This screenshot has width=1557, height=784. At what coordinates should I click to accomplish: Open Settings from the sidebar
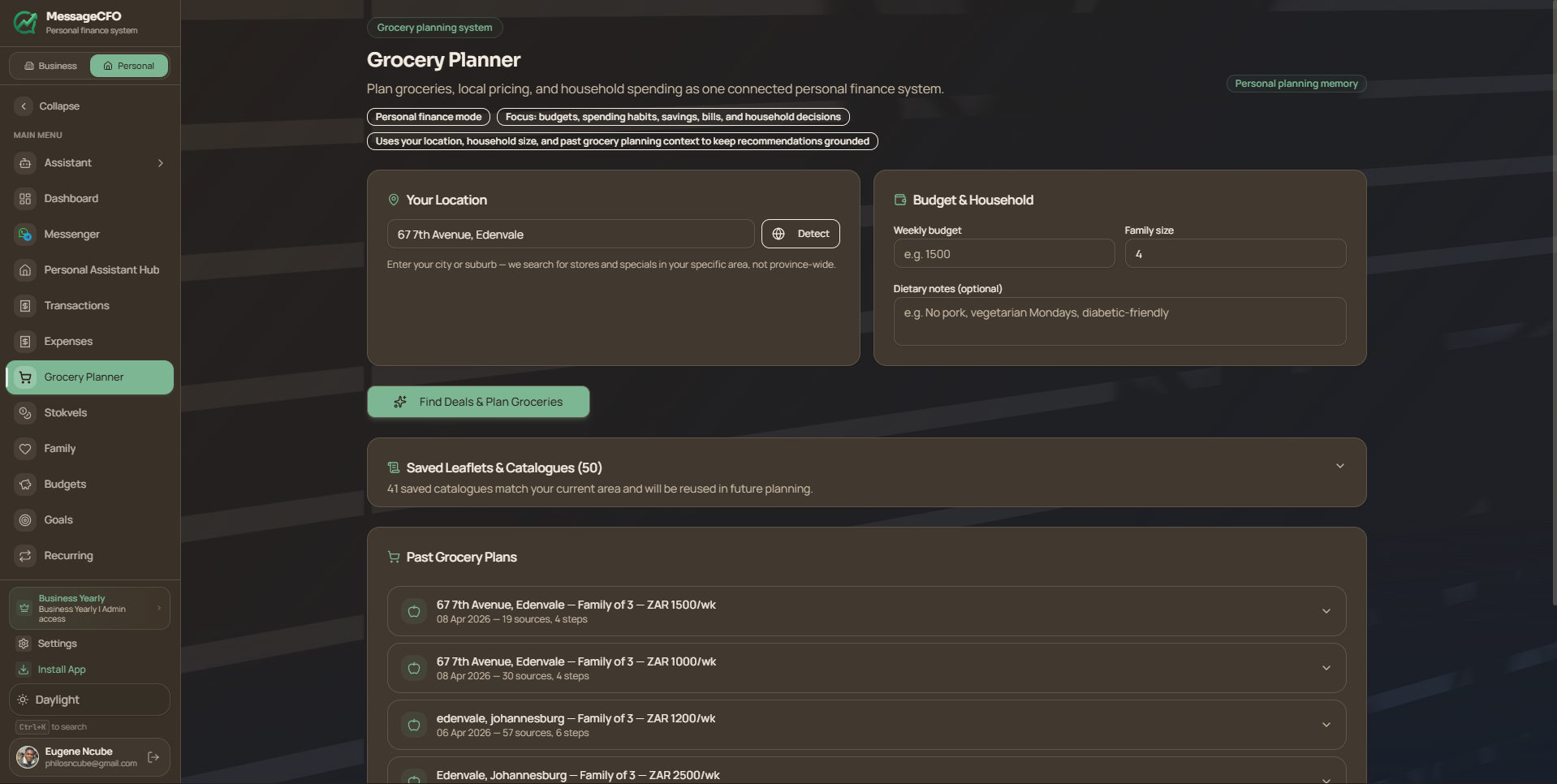tap(57, 644)
